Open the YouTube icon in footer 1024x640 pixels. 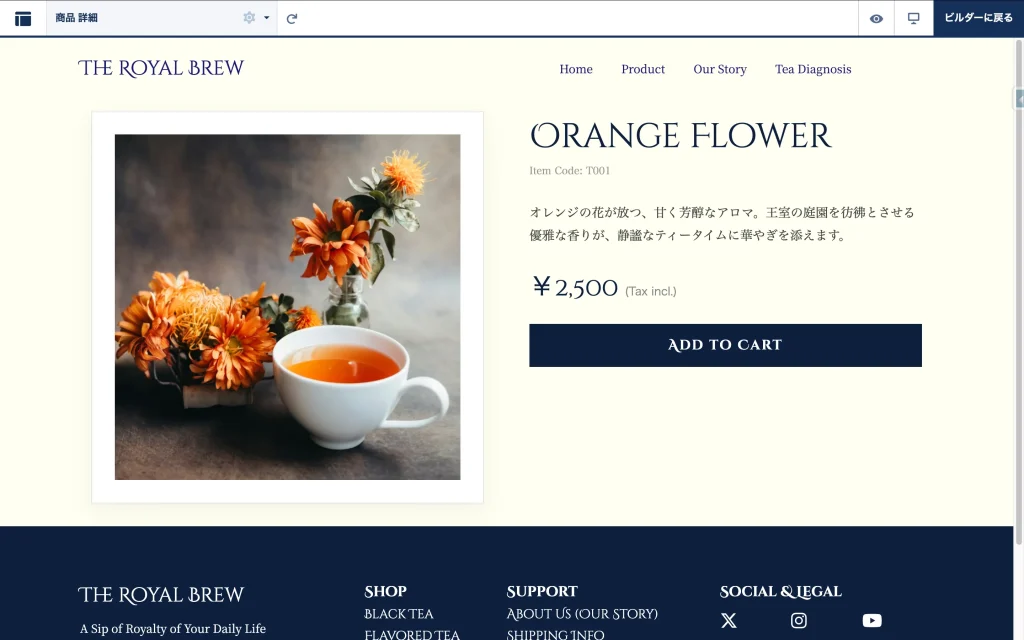(x=872, y=621)
